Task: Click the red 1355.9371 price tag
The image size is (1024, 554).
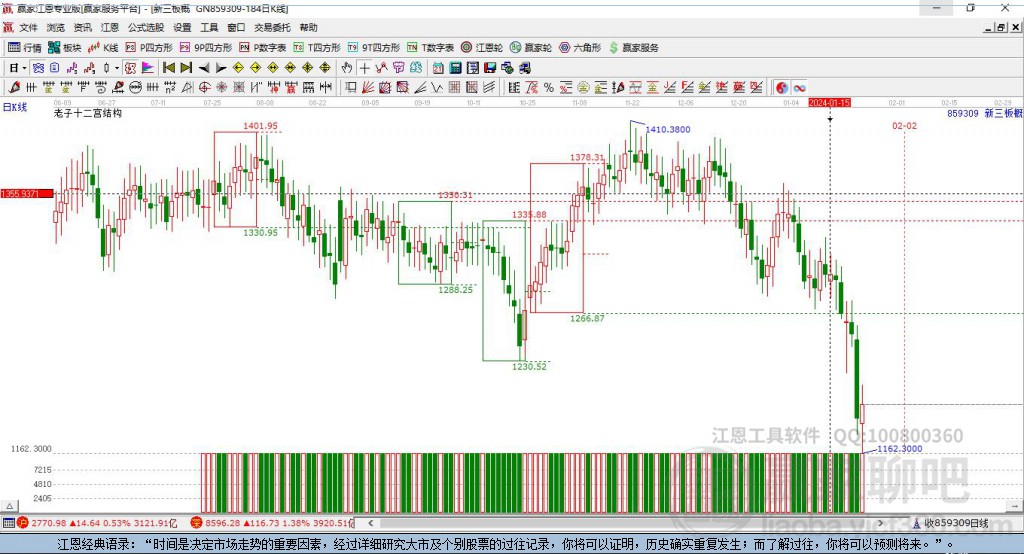Action: (x=27, y=194)
